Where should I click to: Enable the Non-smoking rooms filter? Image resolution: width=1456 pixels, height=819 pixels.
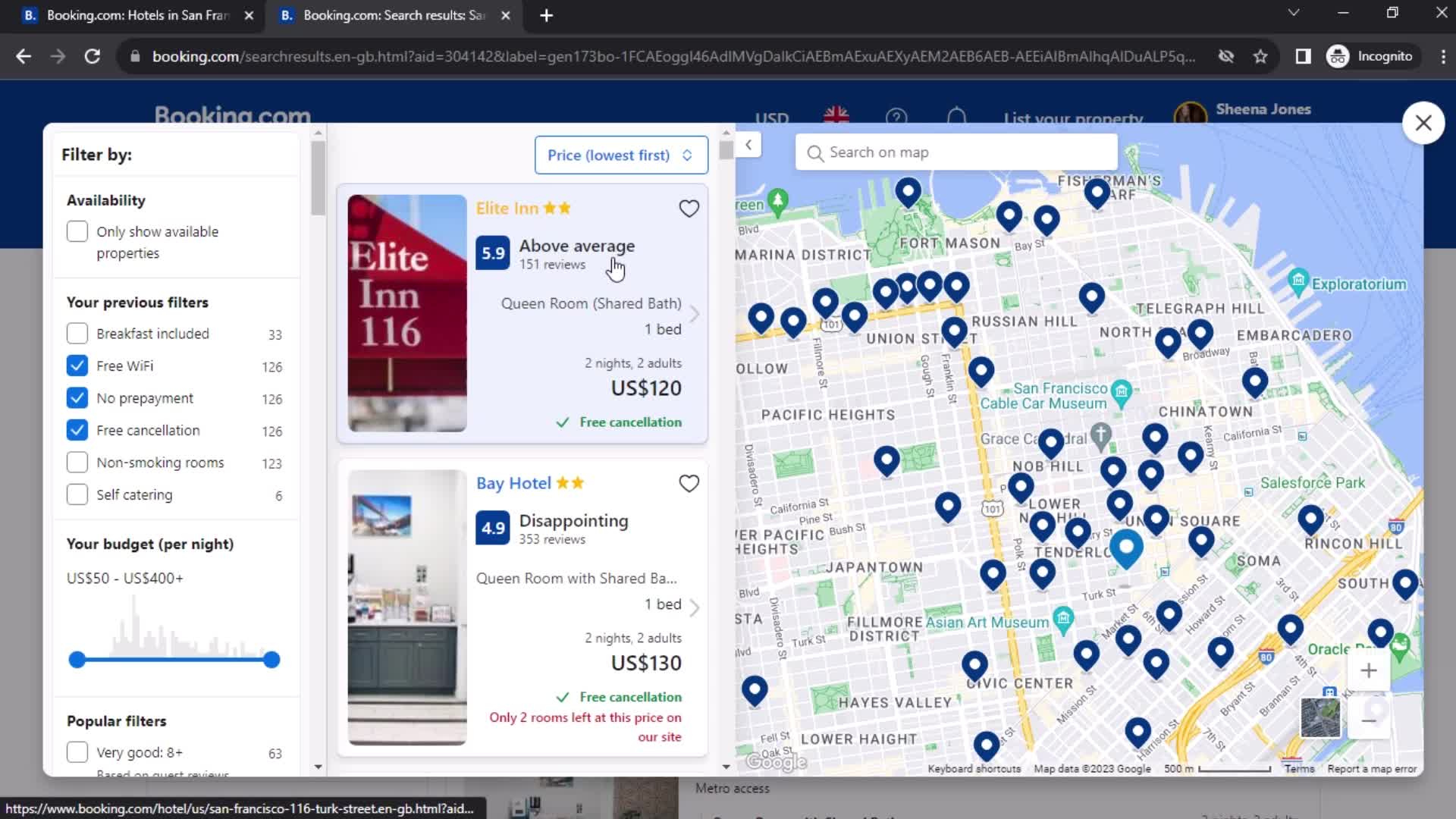pos(77,462)
